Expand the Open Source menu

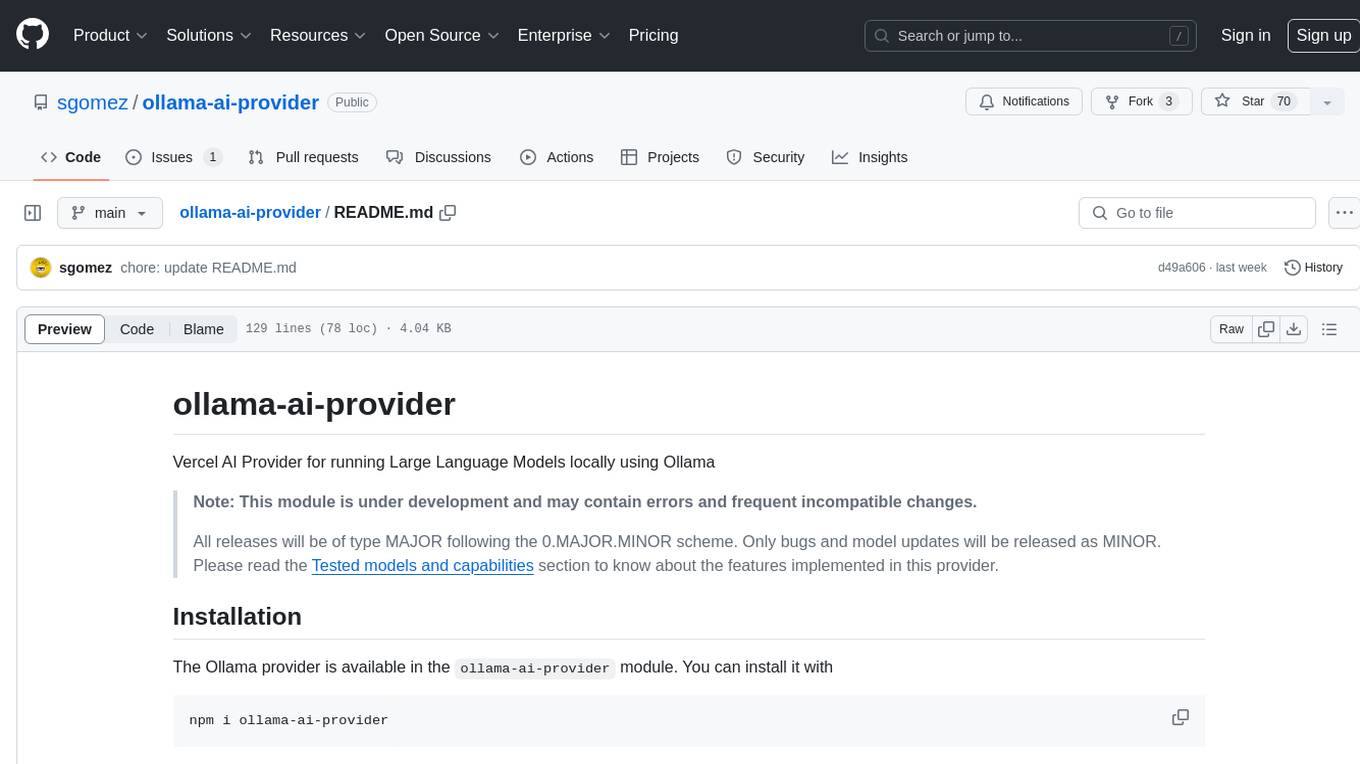[x=441, y=35]
